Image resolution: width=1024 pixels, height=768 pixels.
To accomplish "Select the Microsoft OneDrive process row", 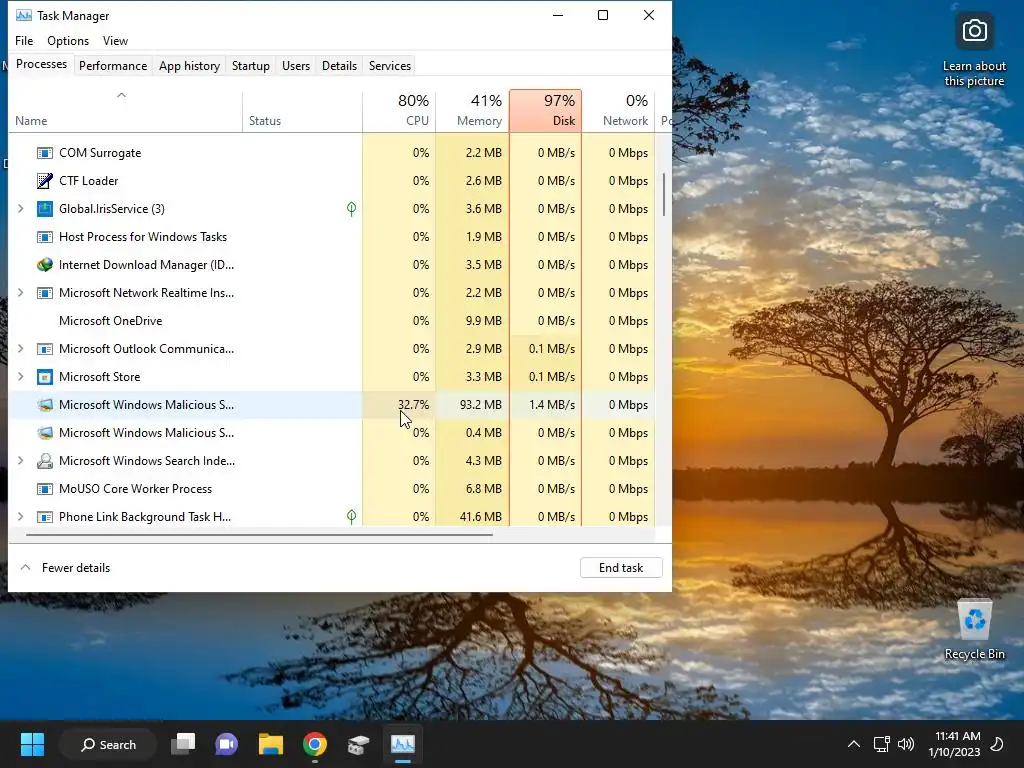I will coord(332,321).
